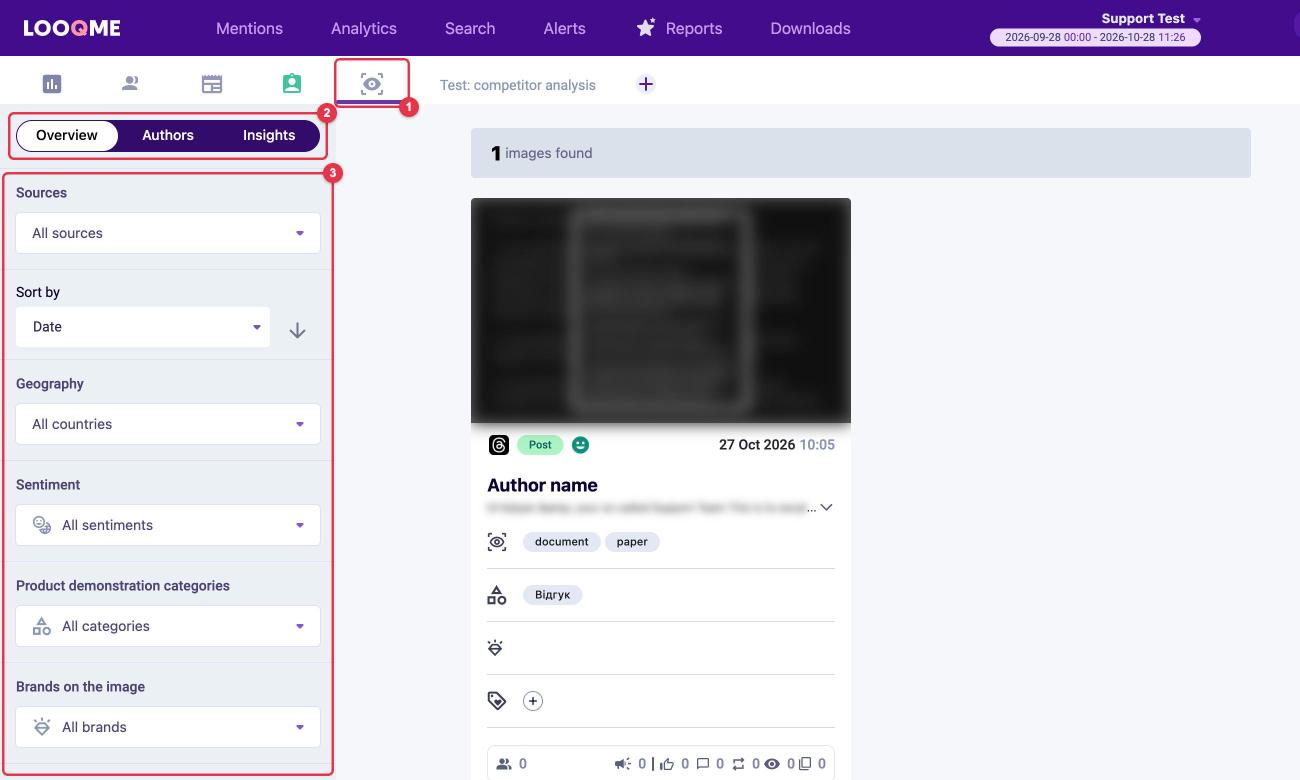Open the calendar table icon tab
This screenshot has height=780, width=1300.
[212, 84]
